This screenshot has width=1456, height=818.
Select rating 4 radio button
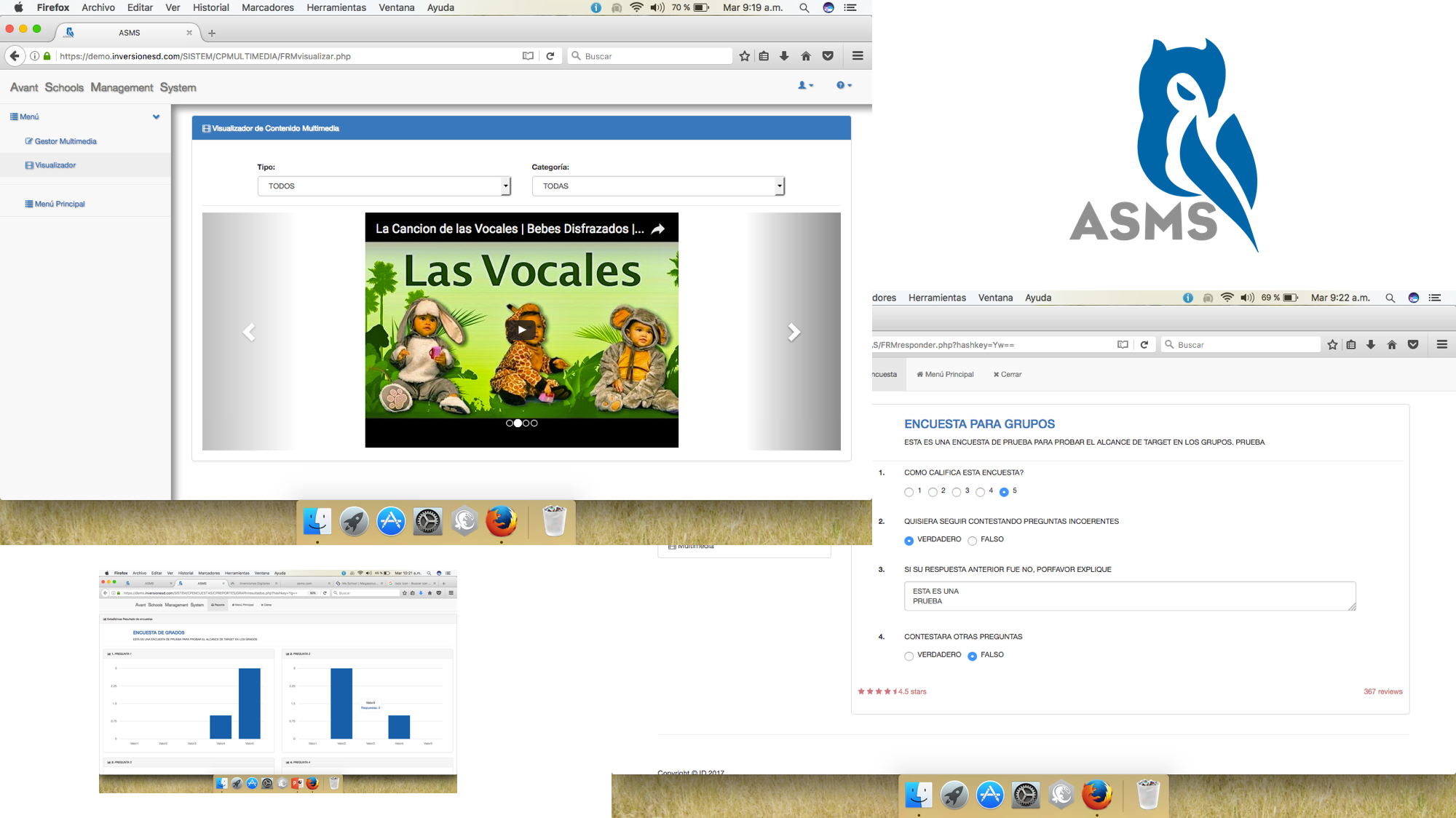point(980,493)
